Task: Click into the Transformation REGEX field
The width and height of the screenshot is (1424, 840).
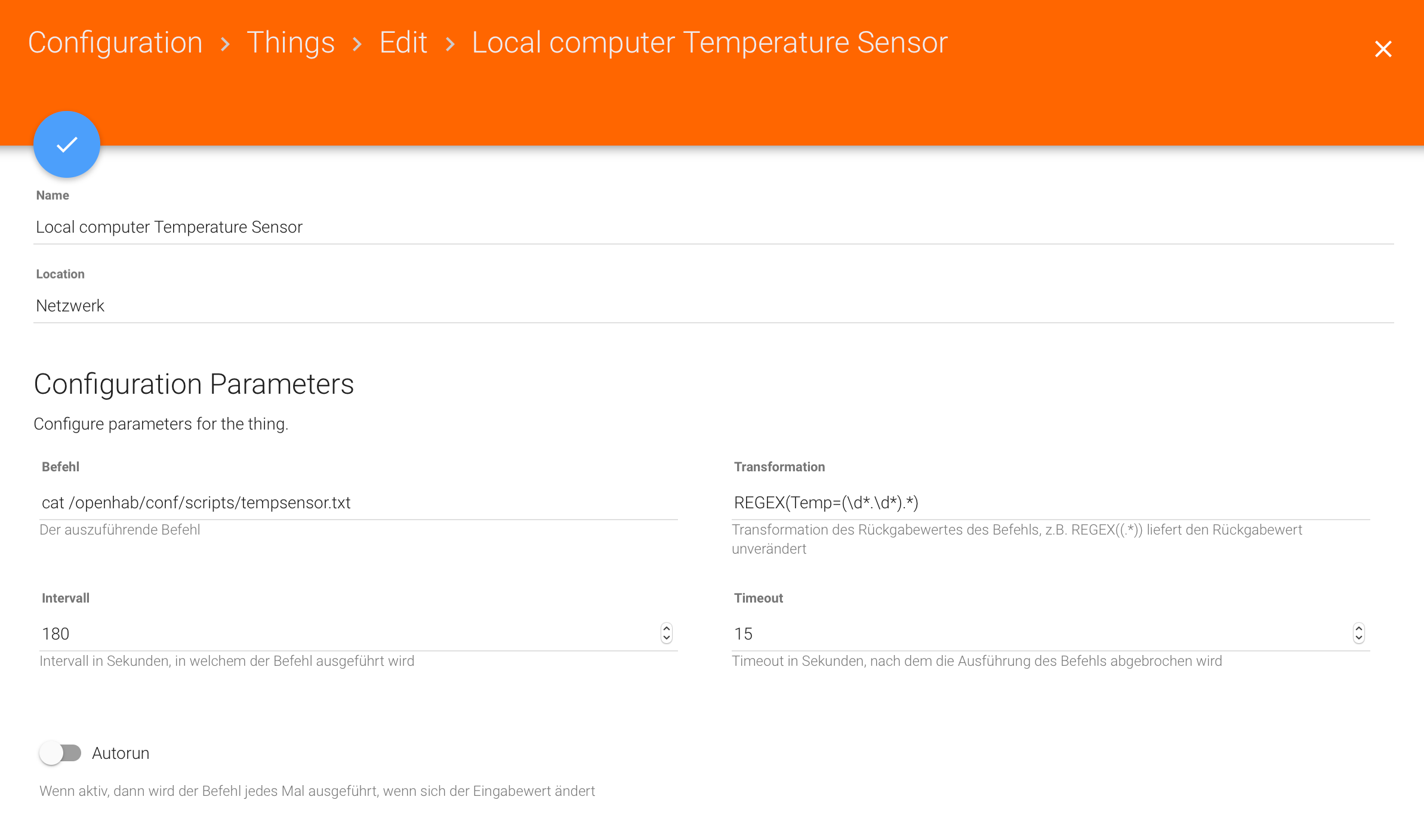Action: point(1050,503)
